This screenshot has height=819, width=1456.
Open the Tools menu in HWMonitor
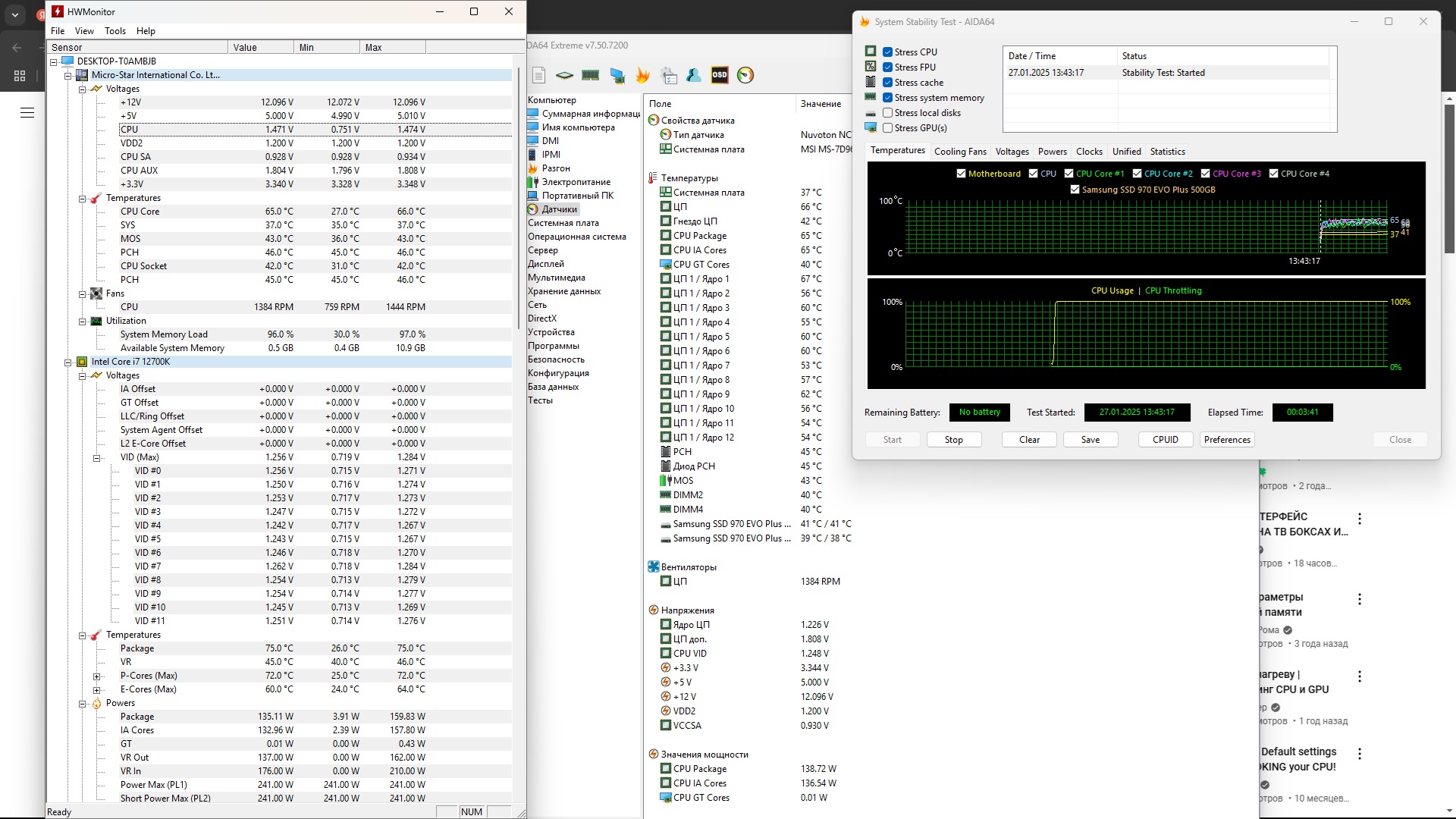click(x=115, y=31)
